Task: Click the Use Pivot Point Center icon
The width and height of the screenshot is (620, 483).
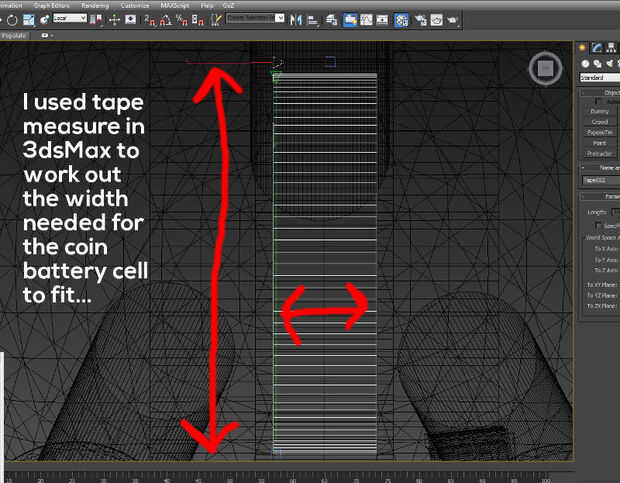Action: coord(95,20)
